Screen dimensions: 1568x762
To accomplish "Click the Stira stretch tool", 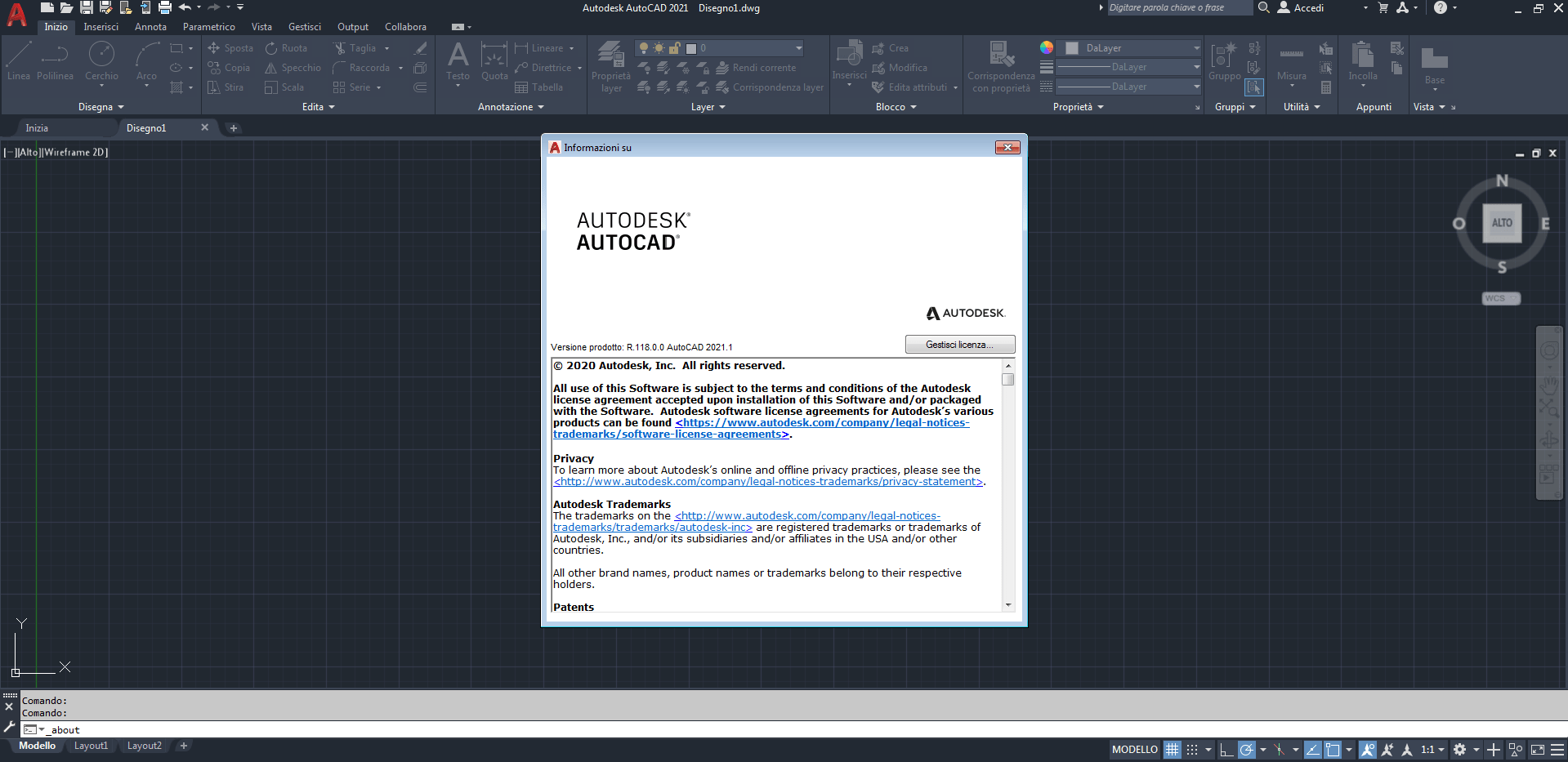I will (226, 87).
